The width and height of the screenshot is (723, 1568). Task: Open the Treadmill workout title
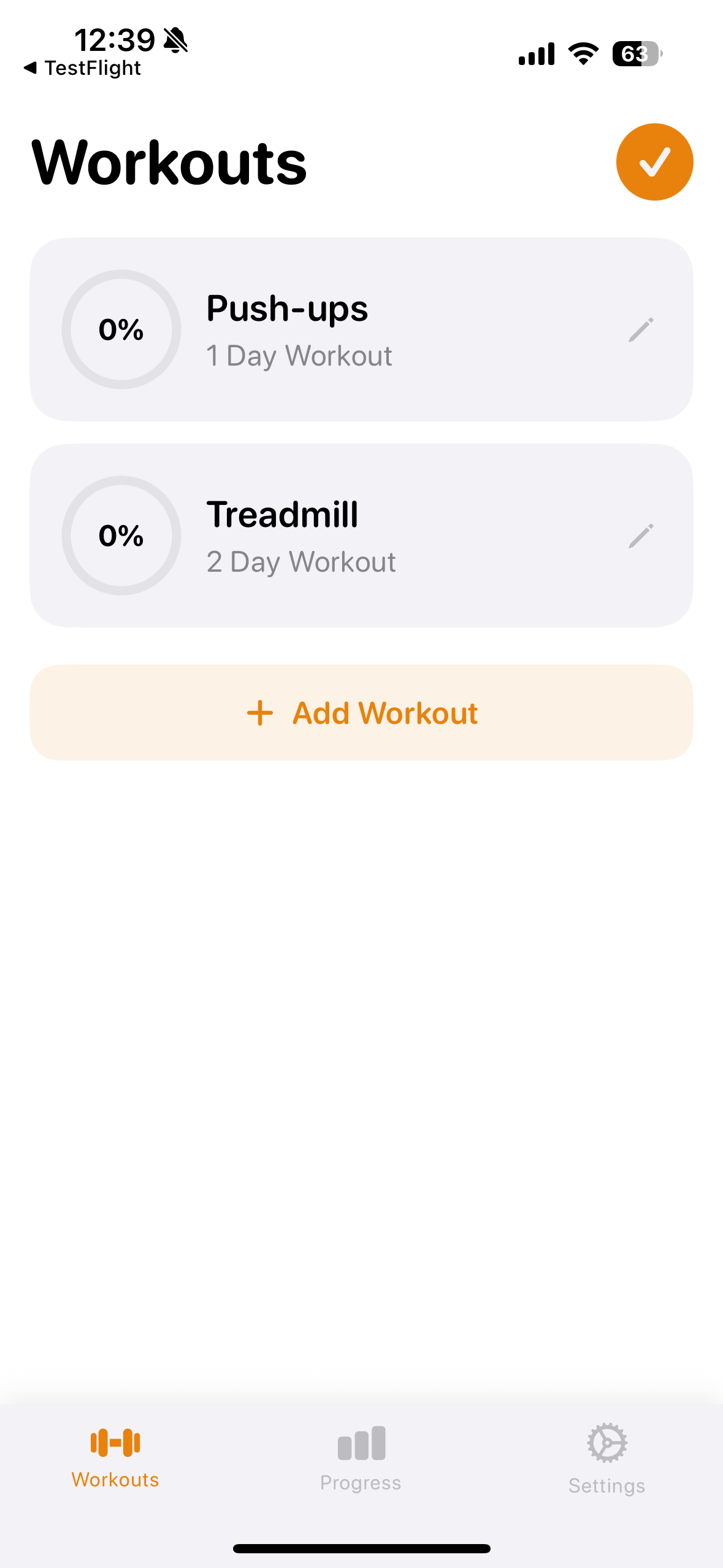point(282,514)
